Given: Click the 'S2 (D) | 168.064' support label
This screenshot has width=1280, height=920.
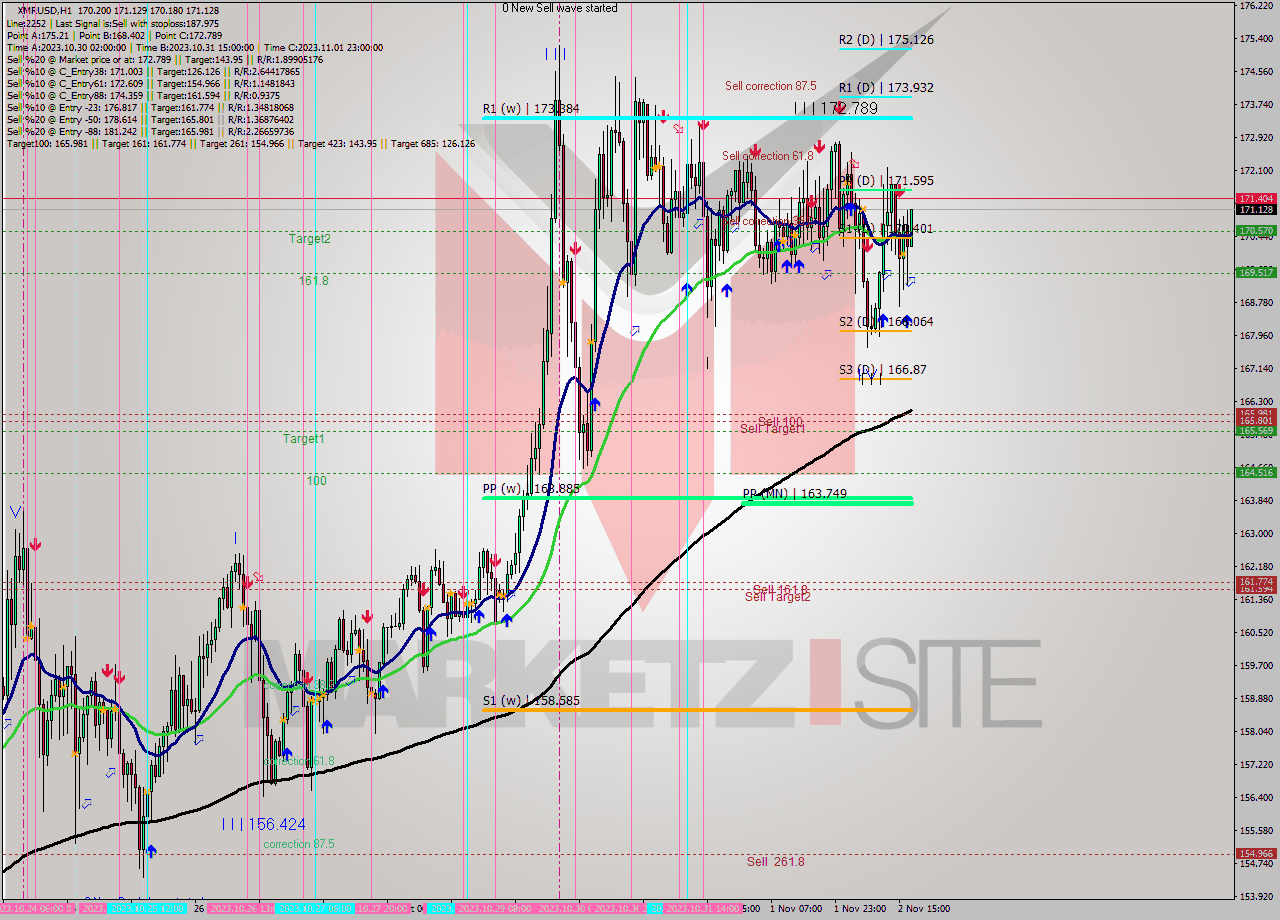Looking at the screenshot, I should (x=886, y=322).
